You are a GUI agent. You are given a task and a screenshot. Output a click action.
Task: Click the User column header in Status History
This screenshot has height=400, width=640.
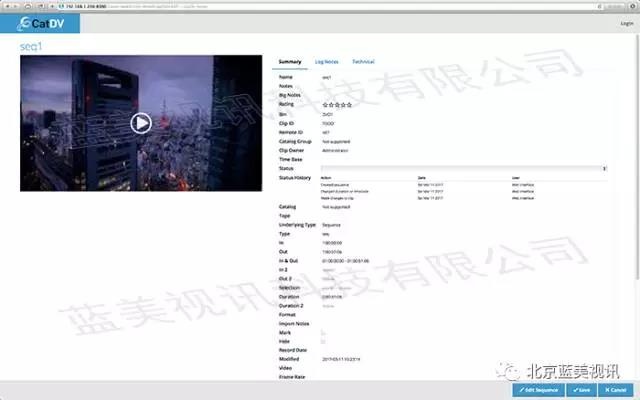coord(516,178)
